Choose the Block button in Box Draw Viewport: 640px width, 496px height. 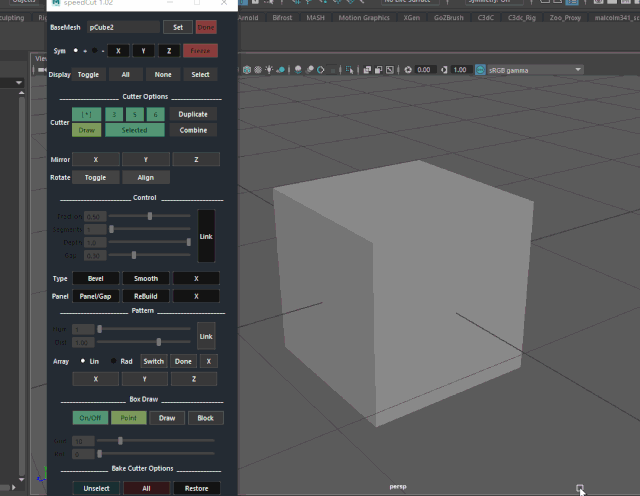tap(205, 418)
